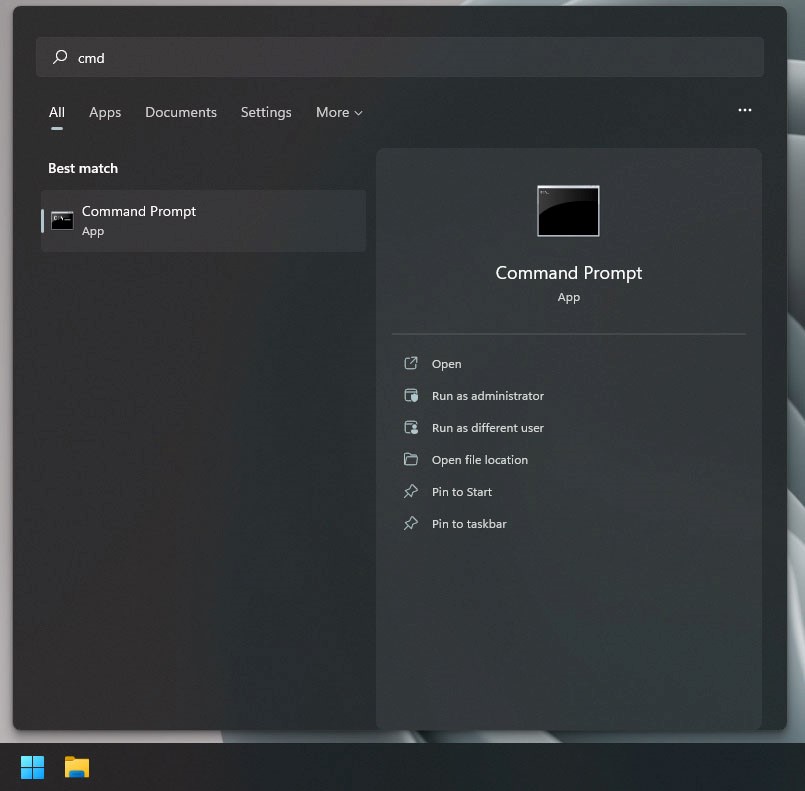Click the Pin to taskbar pin icon
Viewport: 805px width, 791px height.
411,523
